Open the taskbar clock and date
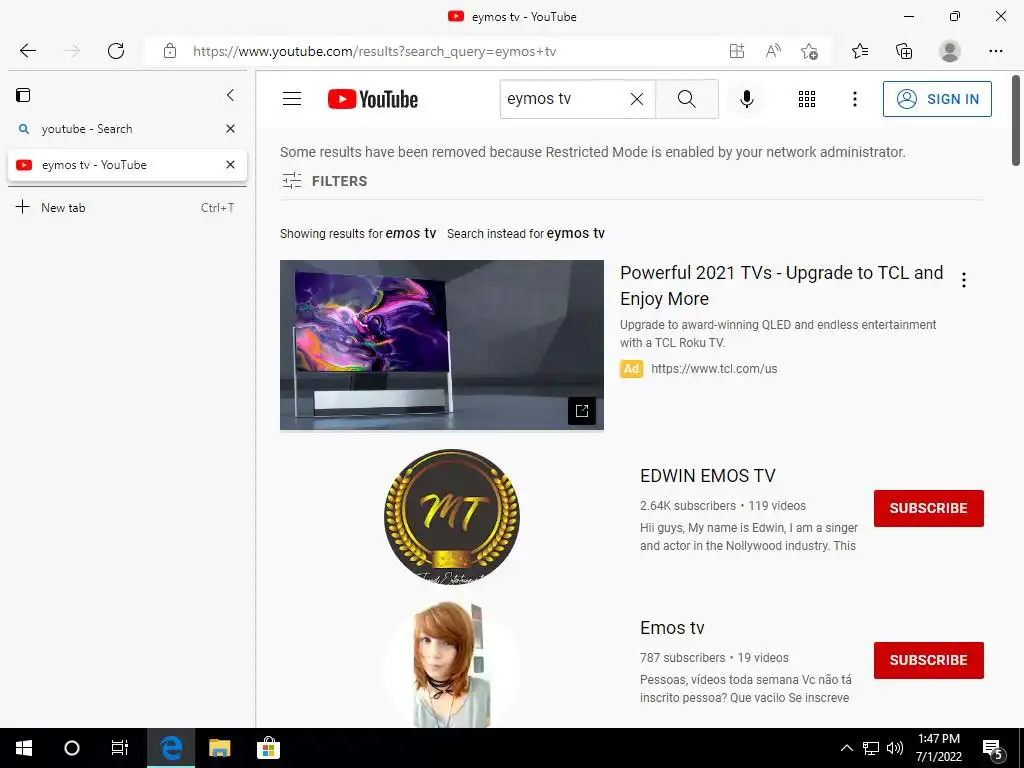Image resolution: width=1024 pixels, height=768 pixels. (938, 748)
